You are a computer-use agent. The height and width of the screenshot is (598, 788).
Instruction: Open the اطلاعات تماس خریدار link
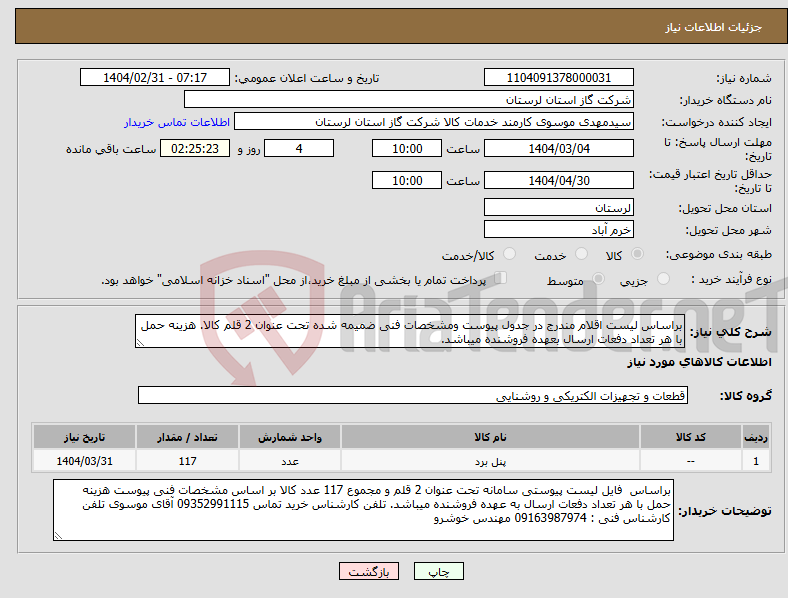tap(177, 122)
